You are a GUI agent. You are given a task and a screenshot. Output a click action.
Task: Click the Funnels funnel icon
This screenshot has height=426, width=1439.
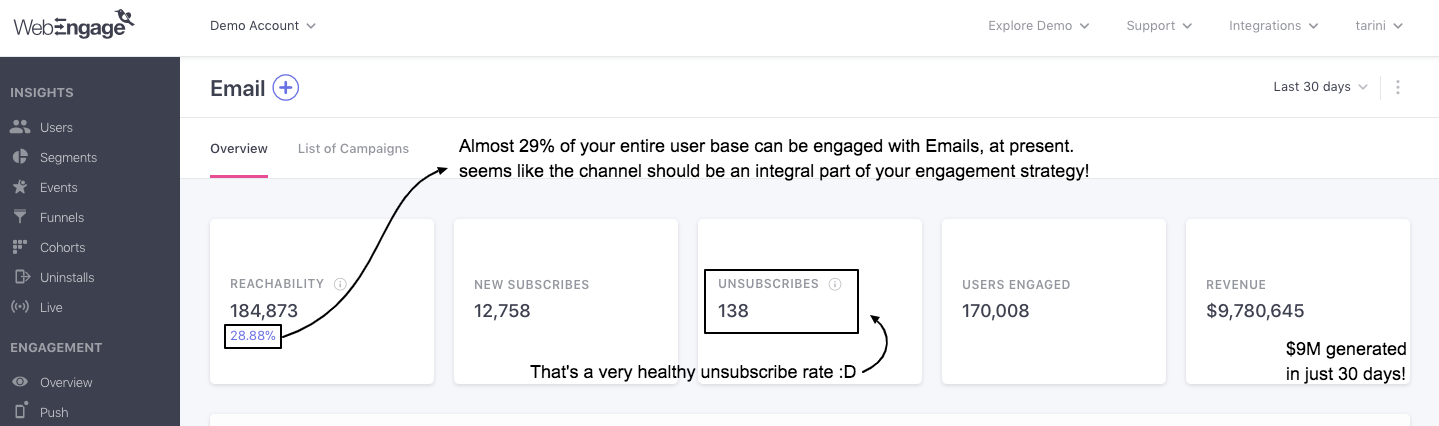(20, 217)
